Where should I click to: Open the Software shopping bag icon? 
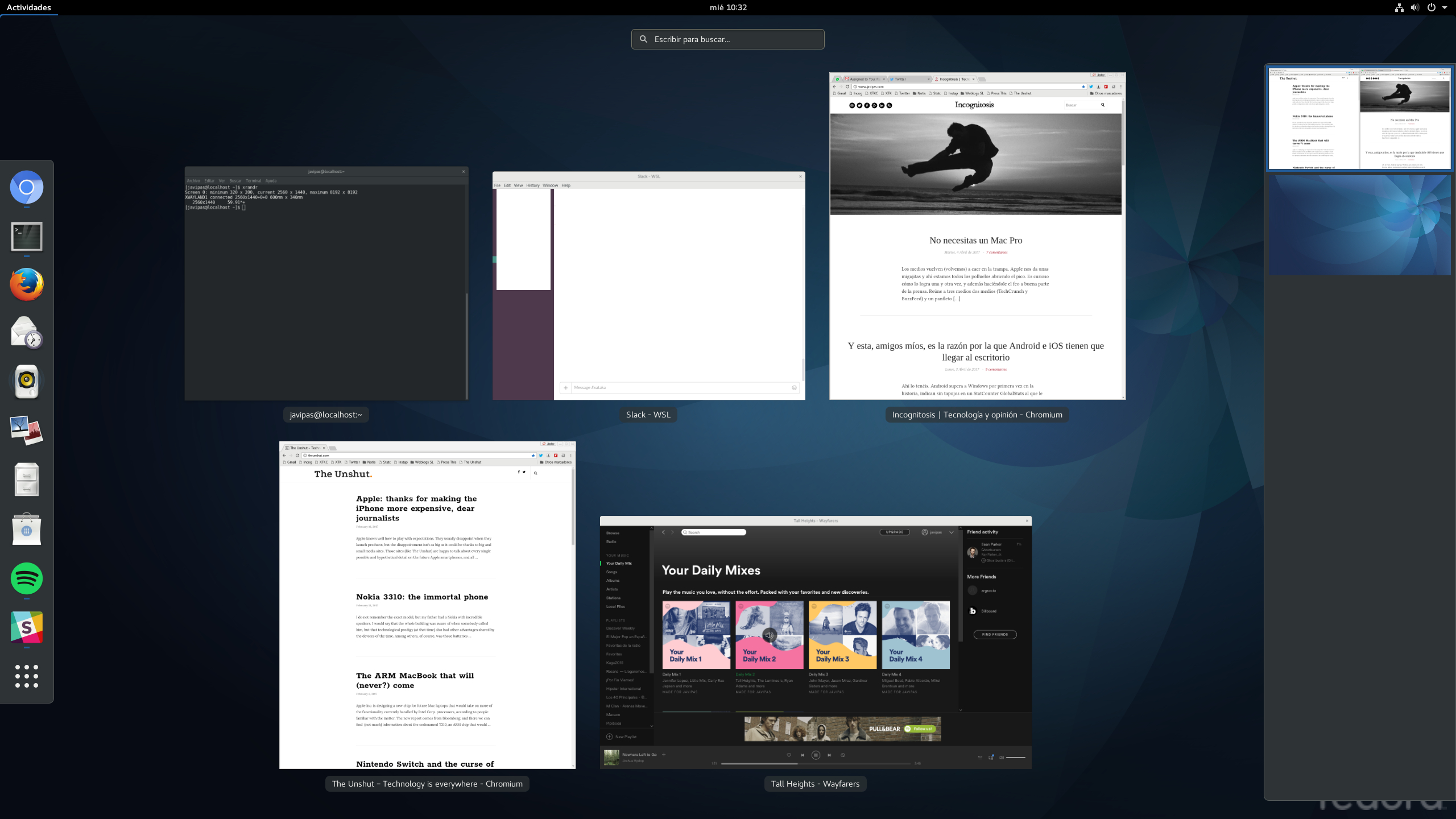pos(27,529)
